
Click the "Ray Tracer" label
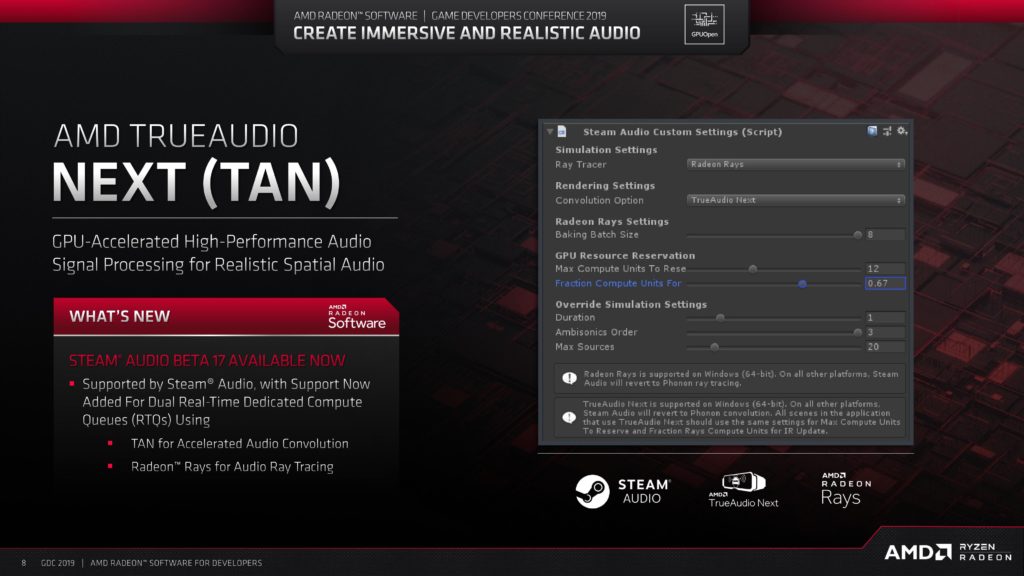(x=581, y=165)
